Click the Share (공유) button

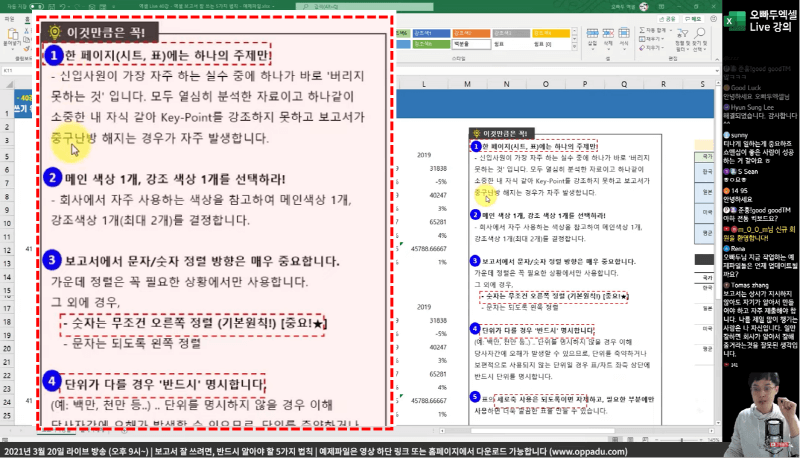(667, 19)
